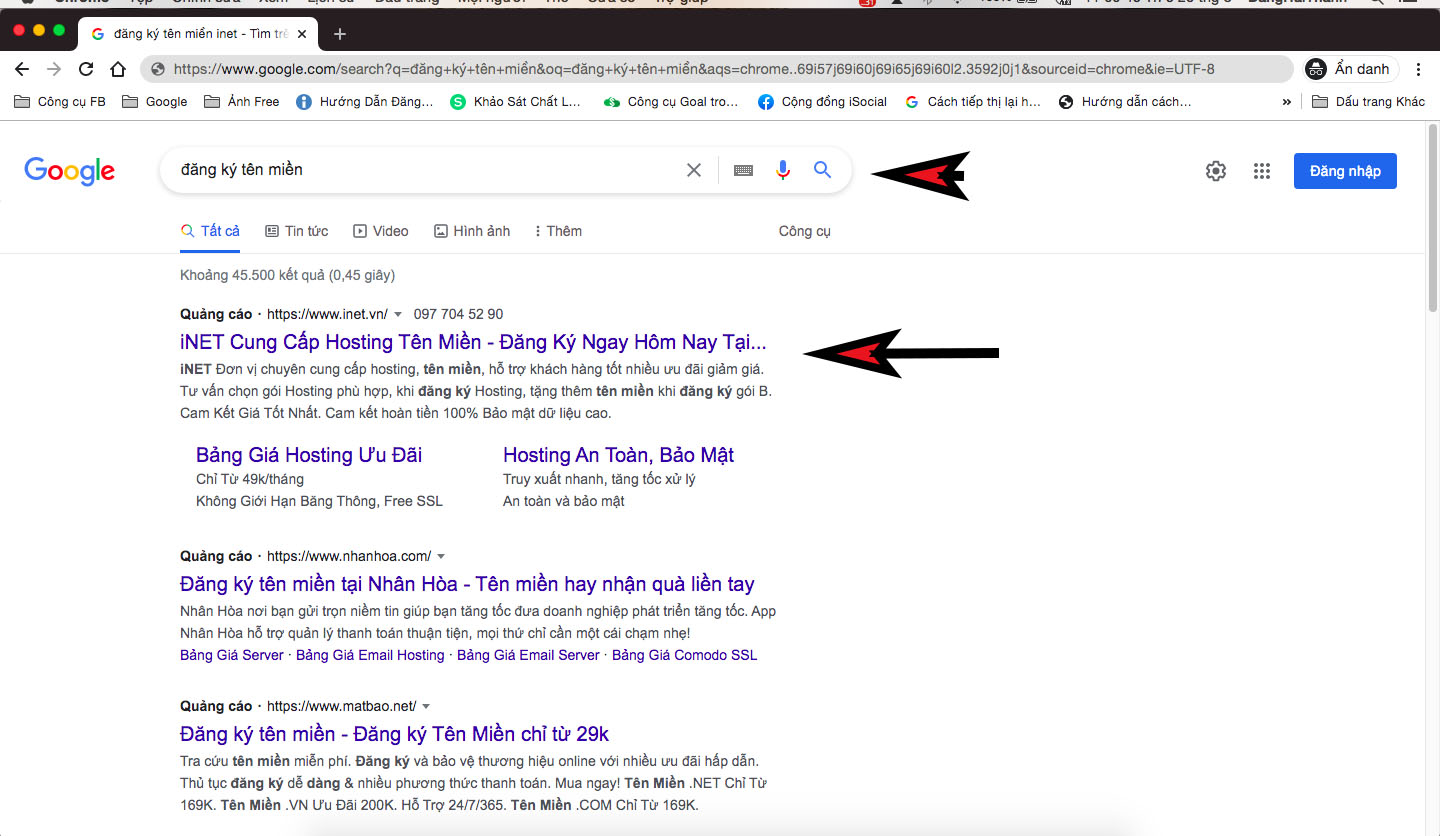Reload the current page
Viewport: 1440px width, 836px height.
[86, 69]
